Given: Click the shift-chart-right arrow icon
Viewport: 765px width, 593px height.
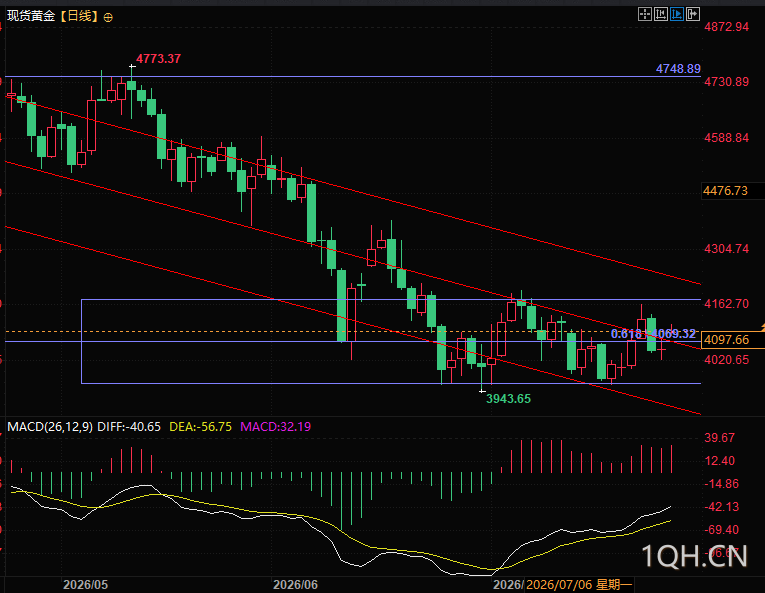Looking at the screenshot, I should 693,14.
